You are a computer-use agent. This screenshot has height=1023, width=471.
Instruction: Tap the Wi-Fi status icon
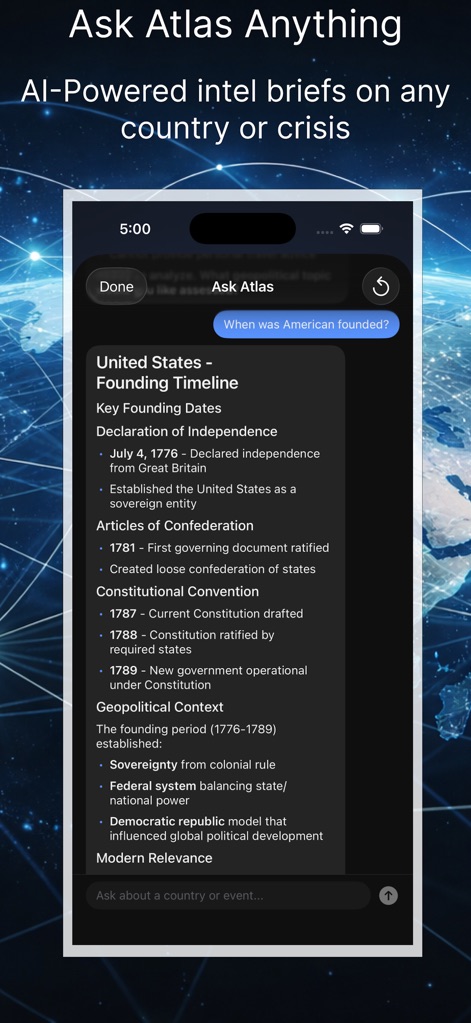346,228
